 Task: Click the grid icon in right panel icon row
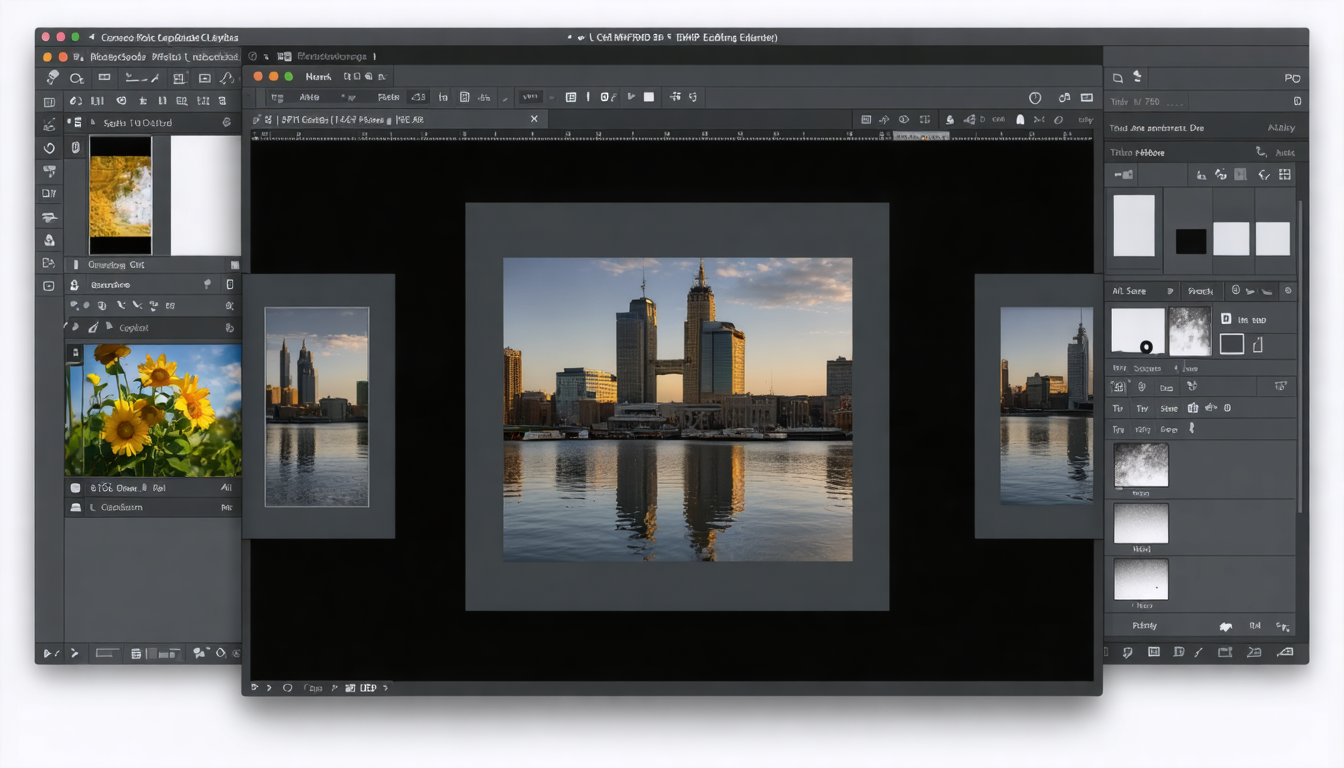[x=1285, y=174]
